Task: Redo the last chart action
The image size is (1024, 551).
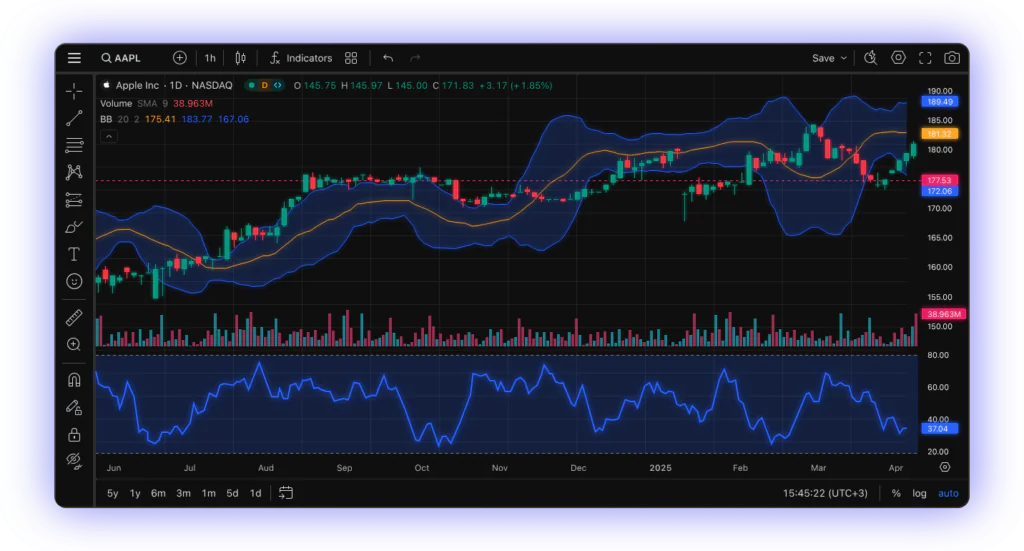Action: click(415, 58)
